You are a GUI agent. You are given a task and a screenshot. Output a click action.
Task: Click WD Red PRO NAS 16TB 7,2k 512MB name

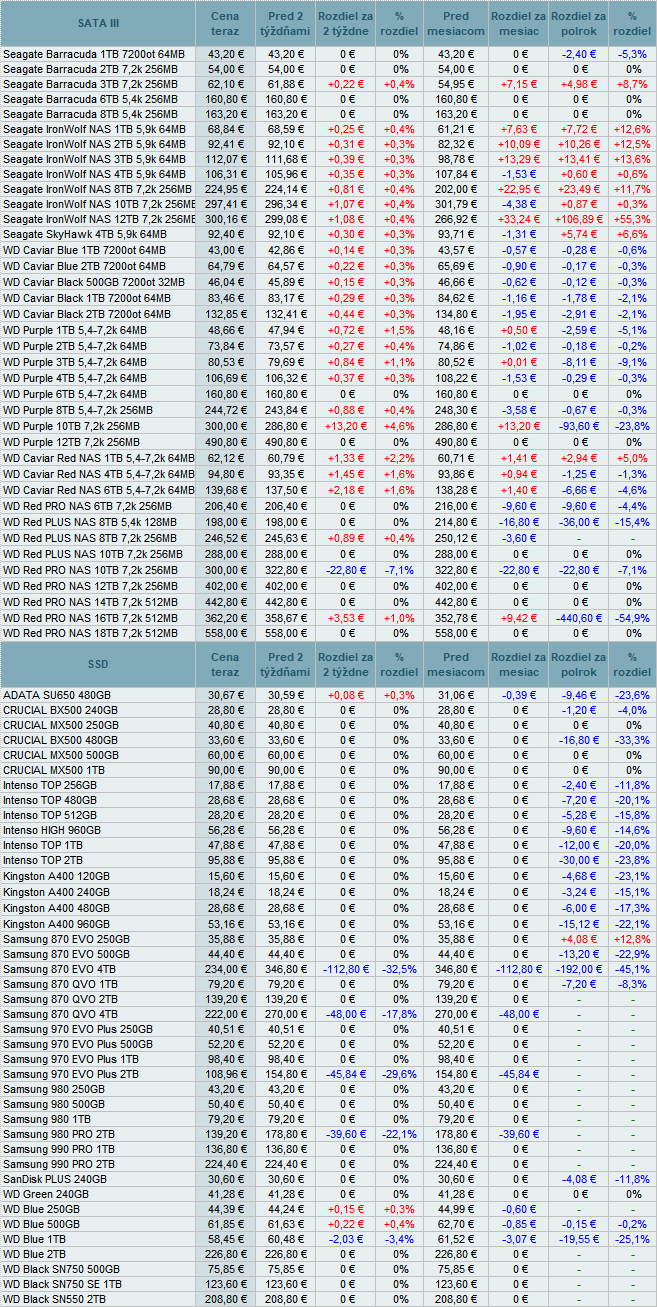[x=91, y=618]
